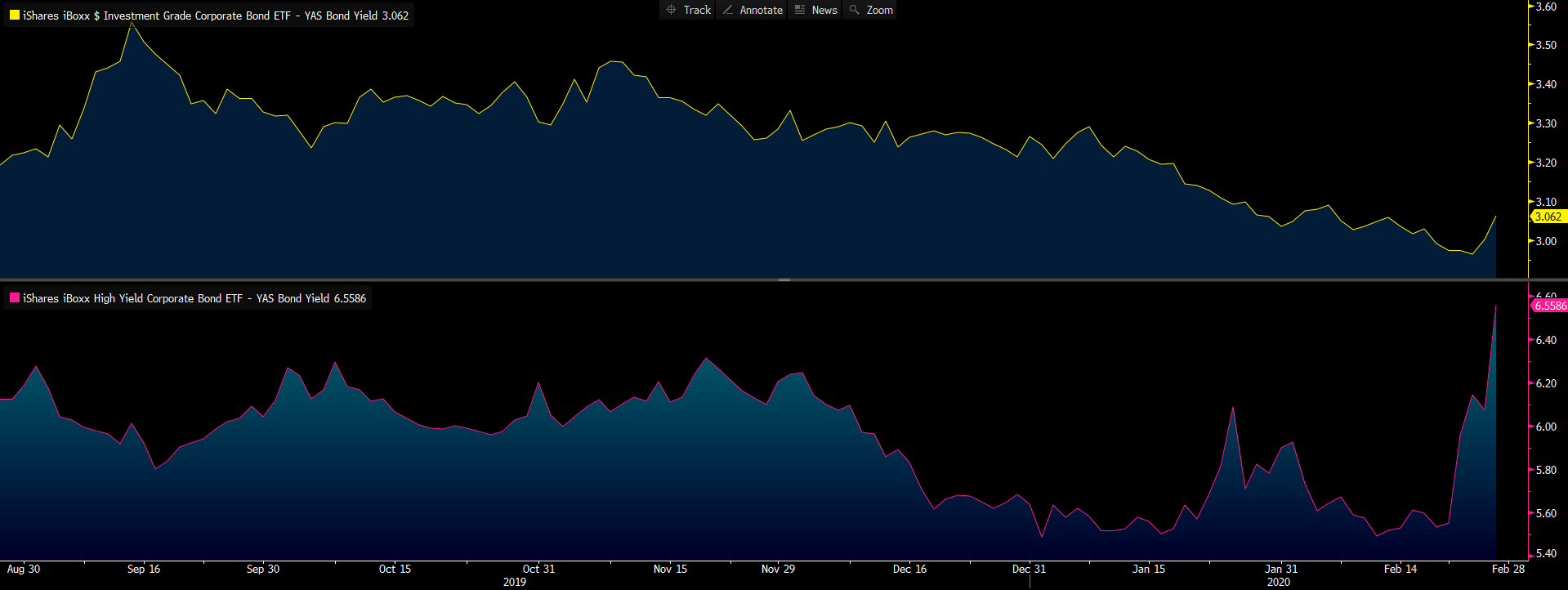The height and width of the screenshot is (590, 1568).
Task: Grab the divider handle between the two chart panes
Action: (784, 279)
